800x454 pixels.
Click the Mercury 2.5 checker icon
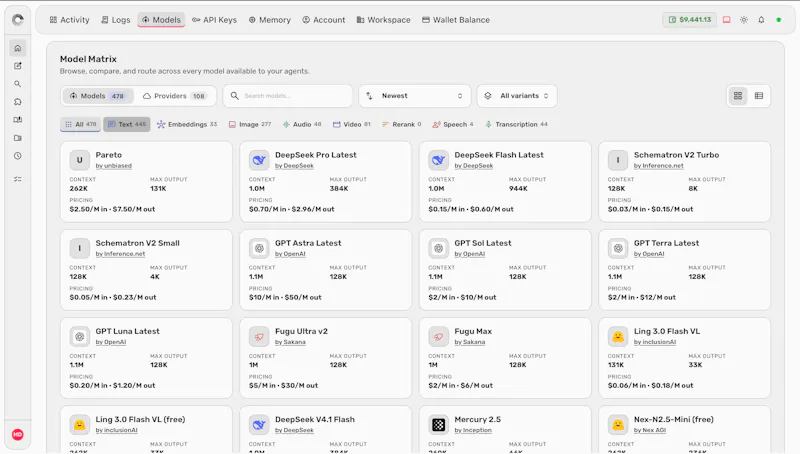[x=438, y=425]
